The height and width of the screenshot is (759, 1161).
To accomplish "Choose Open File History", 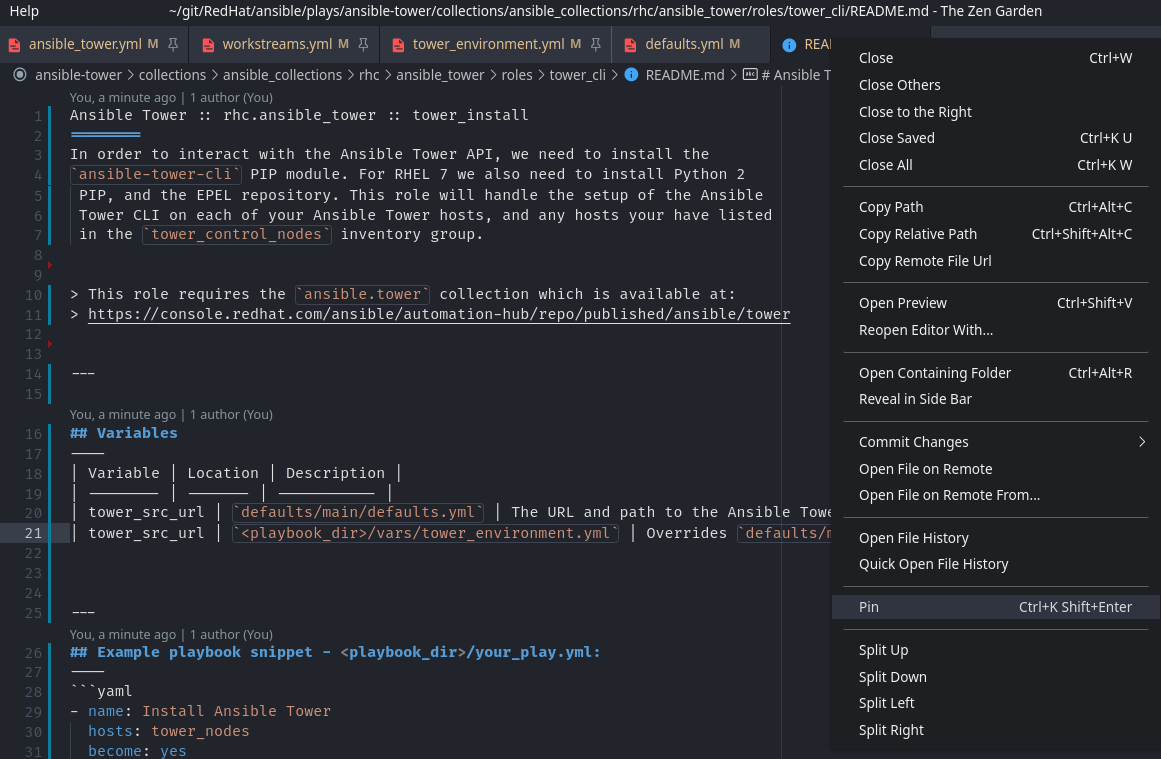I will 995,538.
